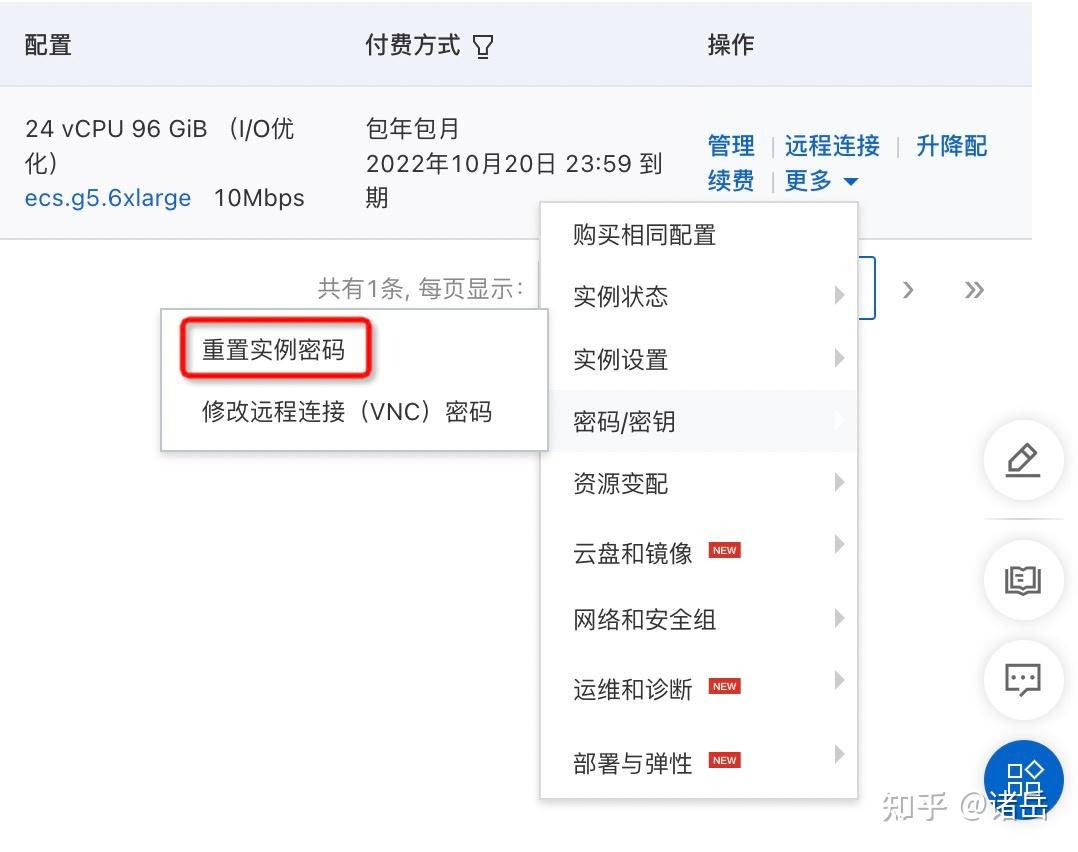This screenshot has height=852, width=1078.
Task: Open the ecs.g5.6xlarge instance link
Action: click(x=106, y=198)
